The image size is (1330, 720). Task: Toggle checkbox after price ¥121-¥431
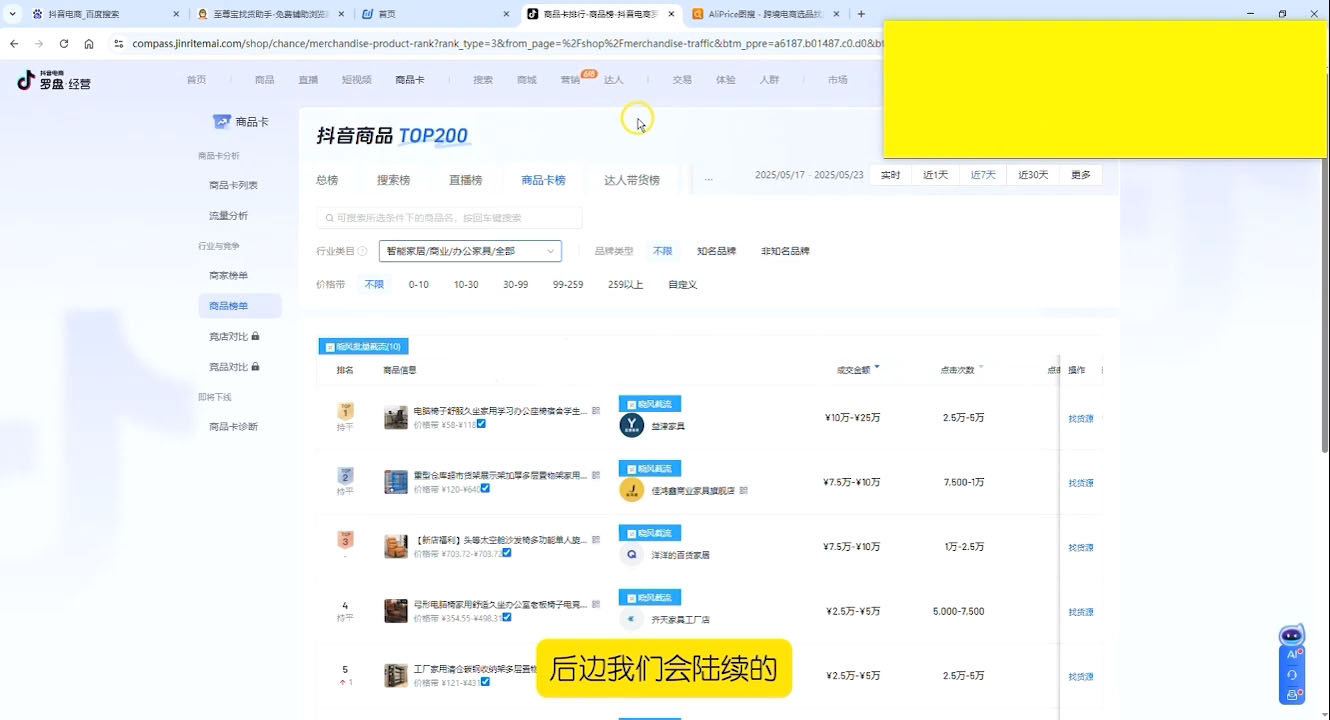click(x=485, y=682)
